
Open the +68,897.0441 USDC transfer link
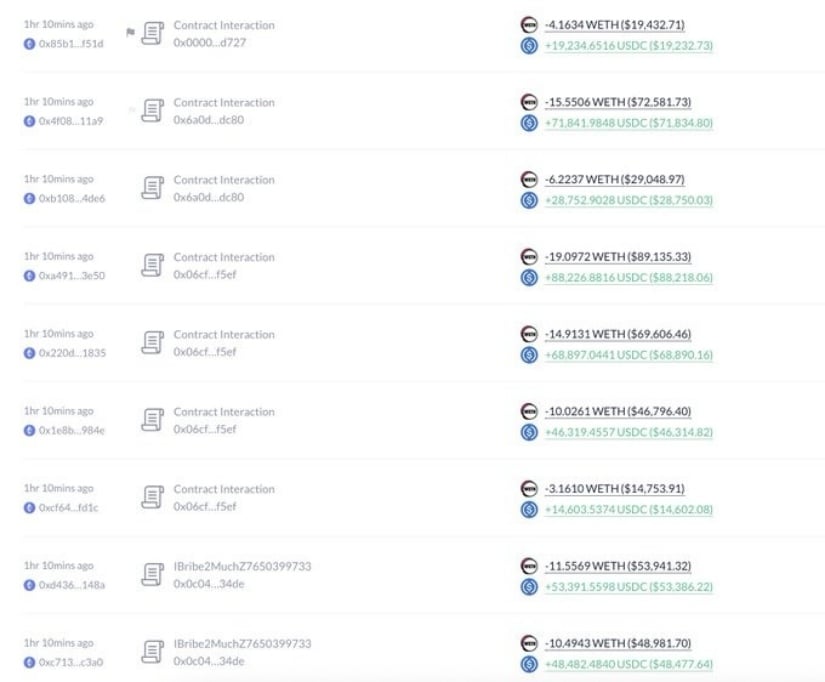click(x=629, y=355)
